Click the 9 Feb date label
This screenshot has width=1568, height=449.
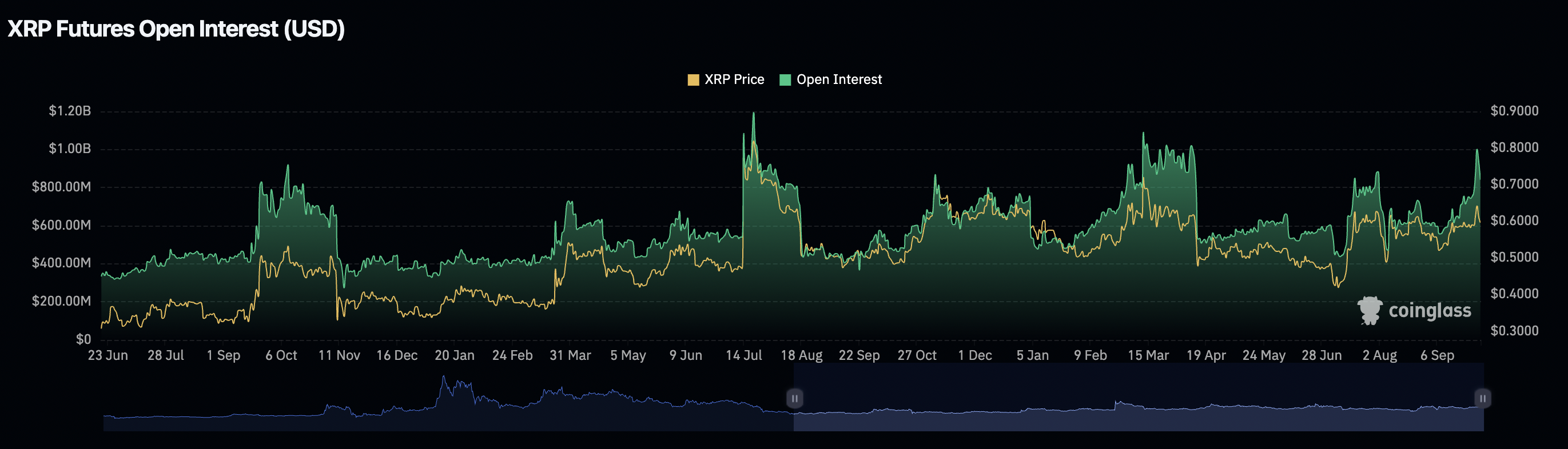(x=1091, y=355)
